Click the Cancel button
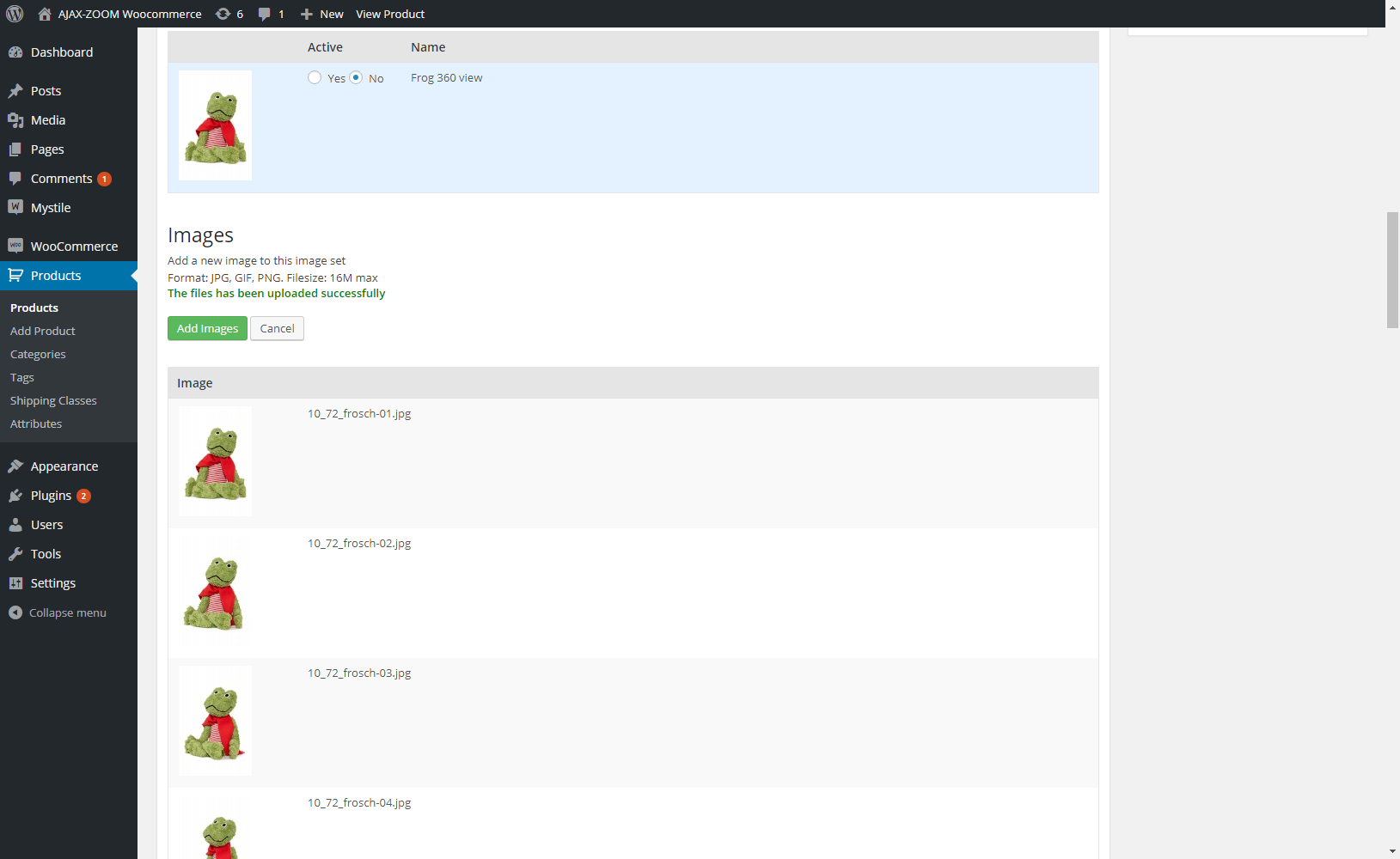This screenshot has height=859, width=1400. [277, 328]
